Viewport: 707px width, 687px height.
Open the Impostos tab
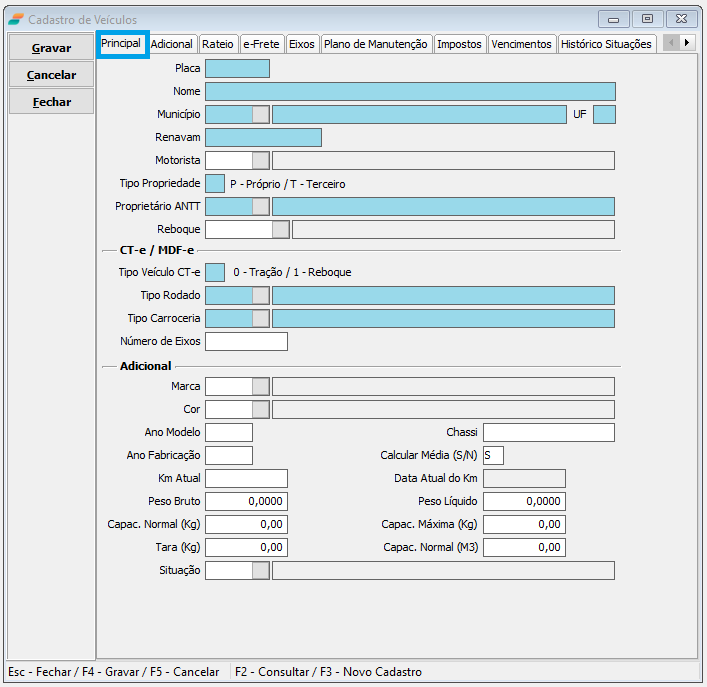(459, 44)
